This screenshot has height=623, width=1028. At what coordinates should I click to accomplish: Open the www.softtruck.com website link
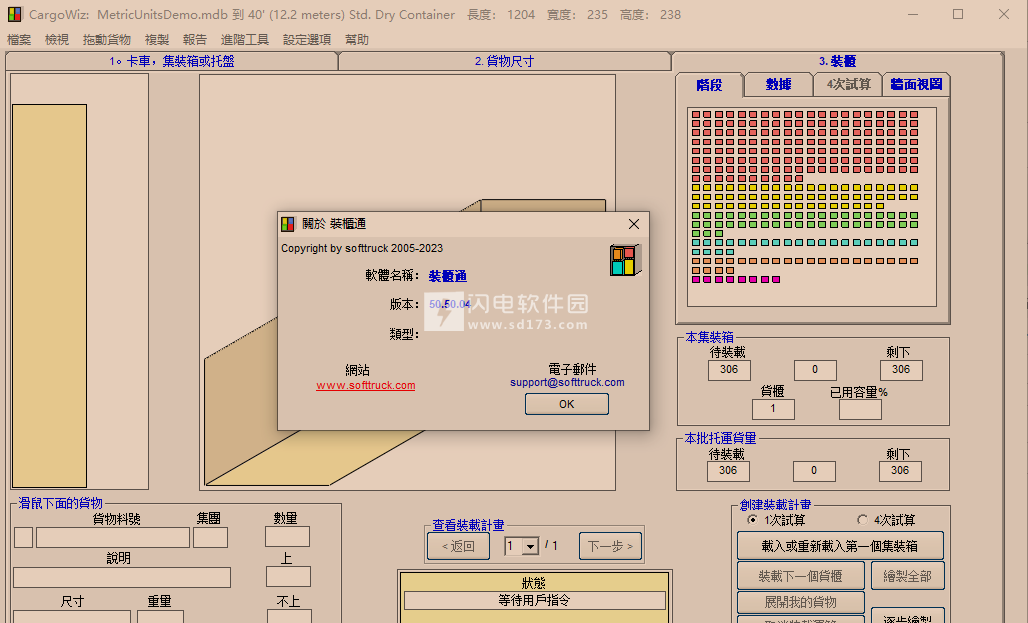click(366, 386)
